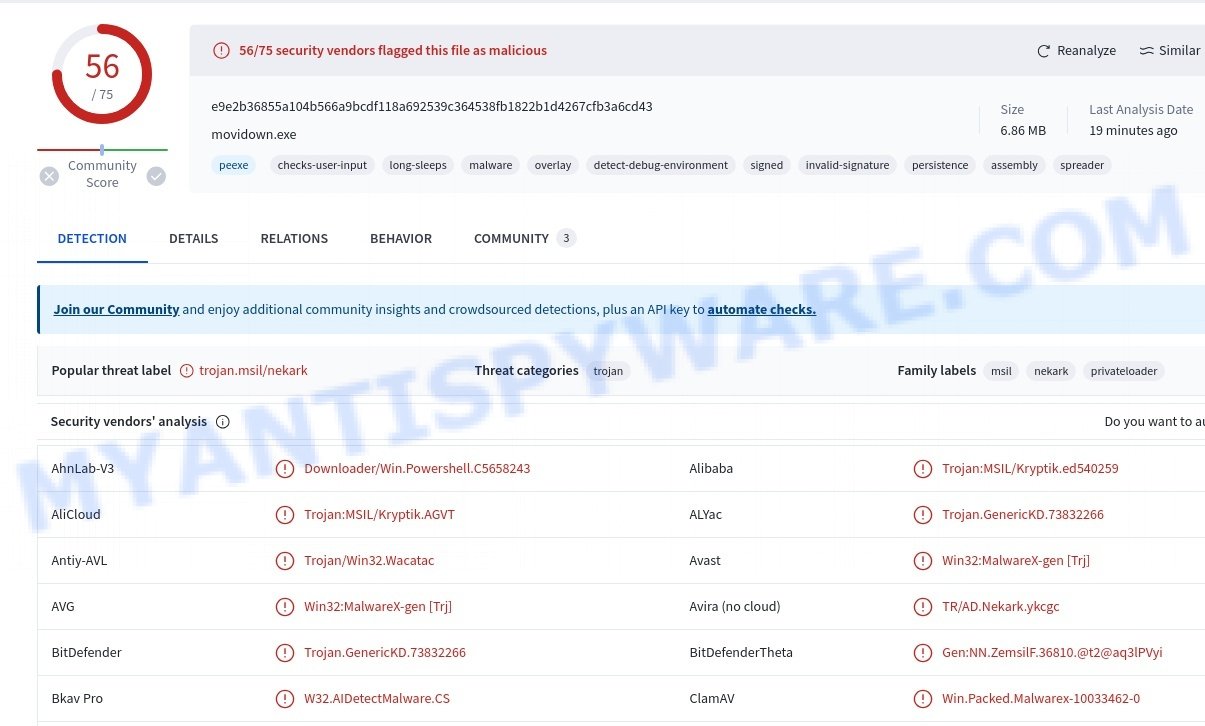Click the alert icon for Avast detection

pyautogui.click(x=923, y=561)
